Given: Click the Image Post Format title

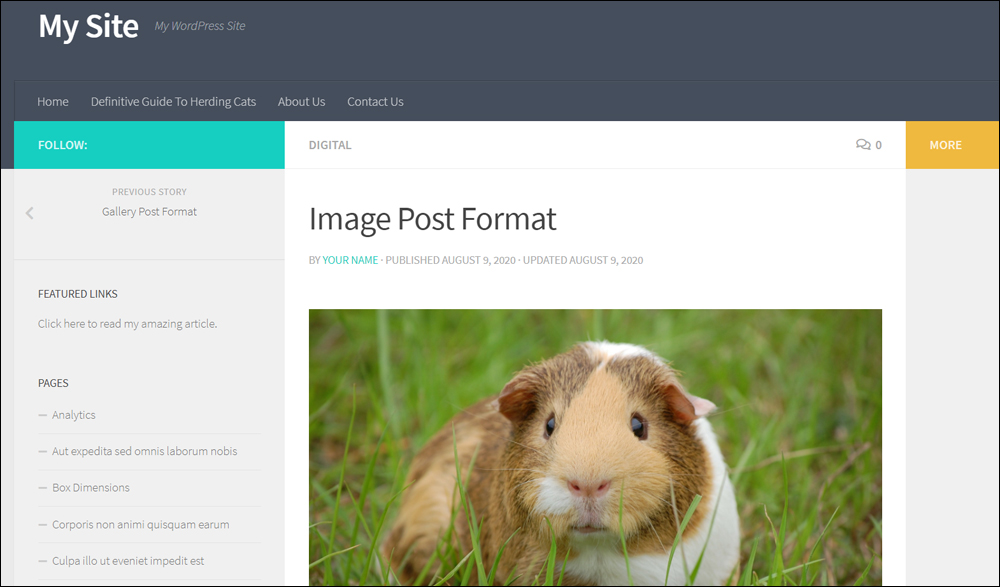Looking at the screenshot, I should click(x=432, y=219).
